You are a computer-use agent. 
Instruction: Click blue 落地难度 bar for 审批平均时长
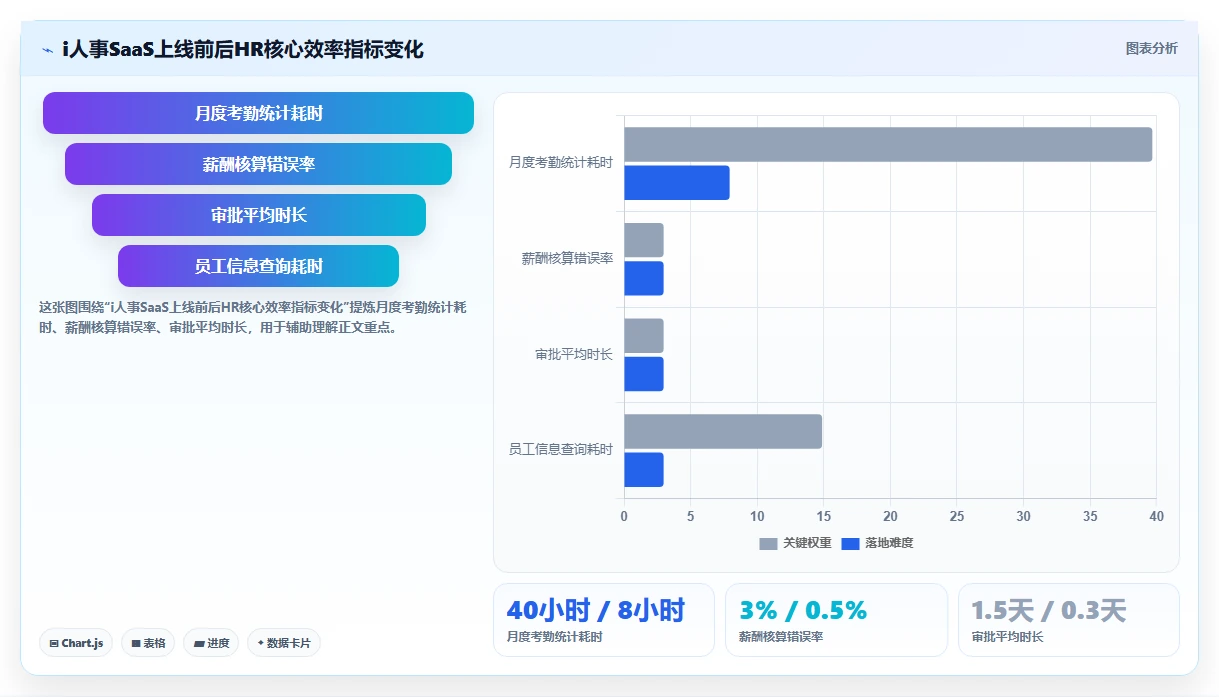click(644, 374)
